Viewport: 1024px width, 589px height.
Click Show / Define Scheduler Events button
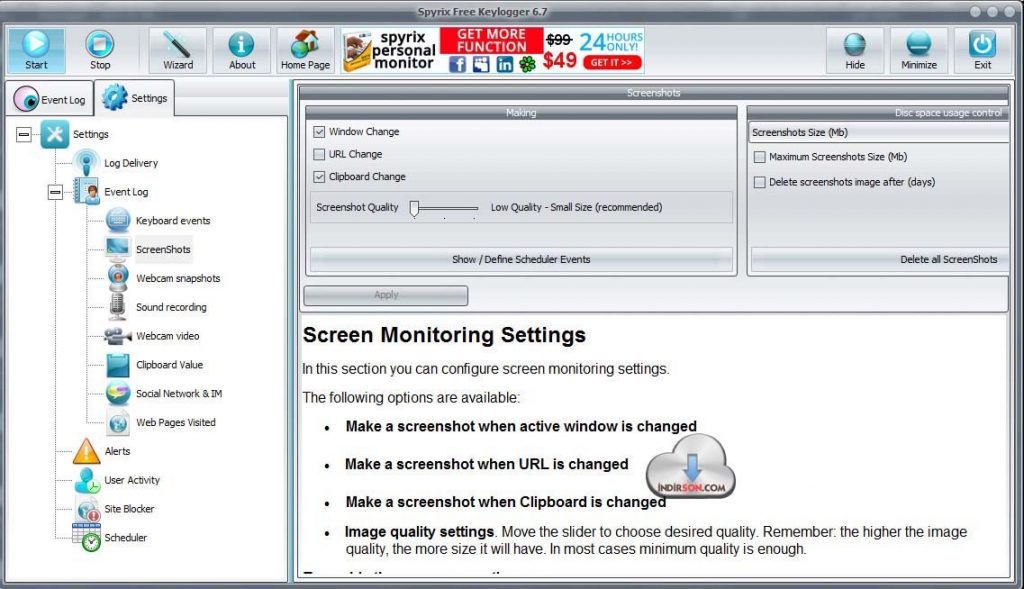coord(520,259)
